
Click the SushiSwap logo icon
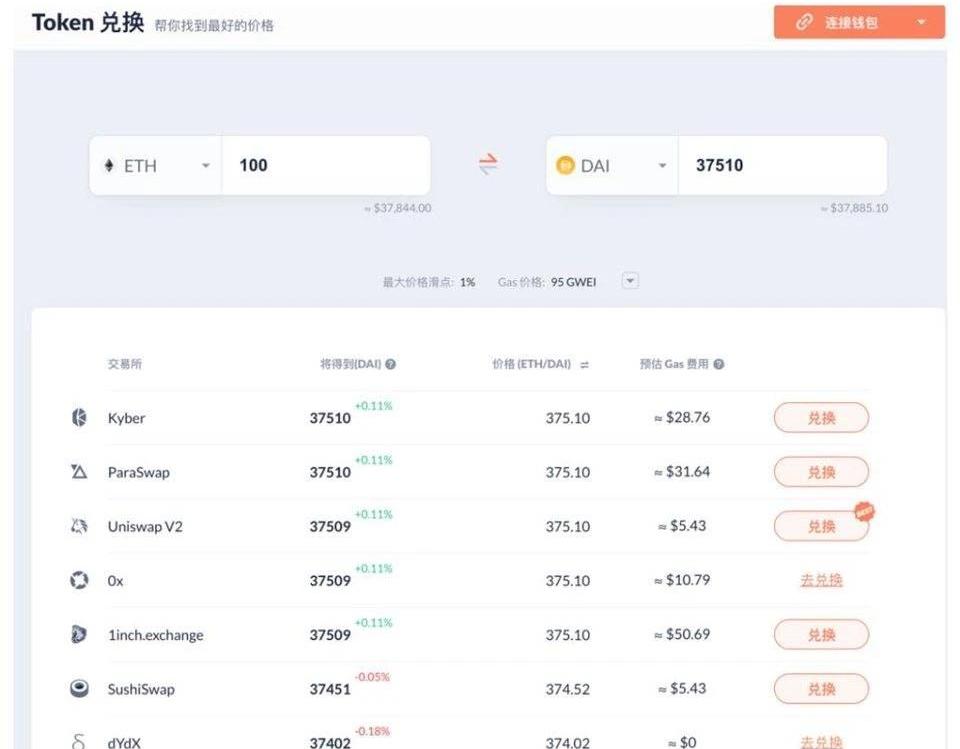click(x=79, y=688)
